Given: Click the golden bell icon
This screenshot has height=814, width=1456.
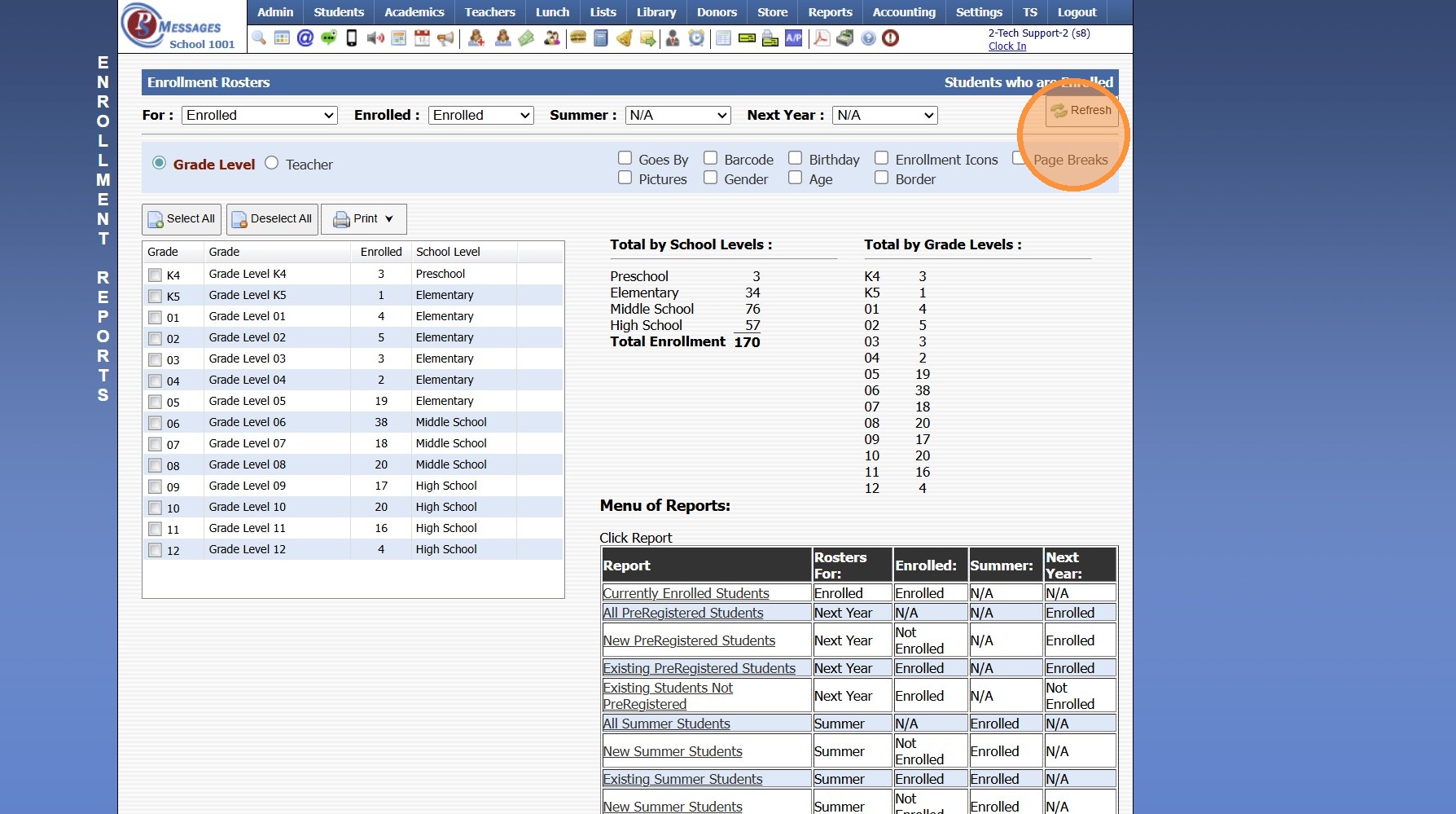Looking at the screenshot, I should point(625,37).
